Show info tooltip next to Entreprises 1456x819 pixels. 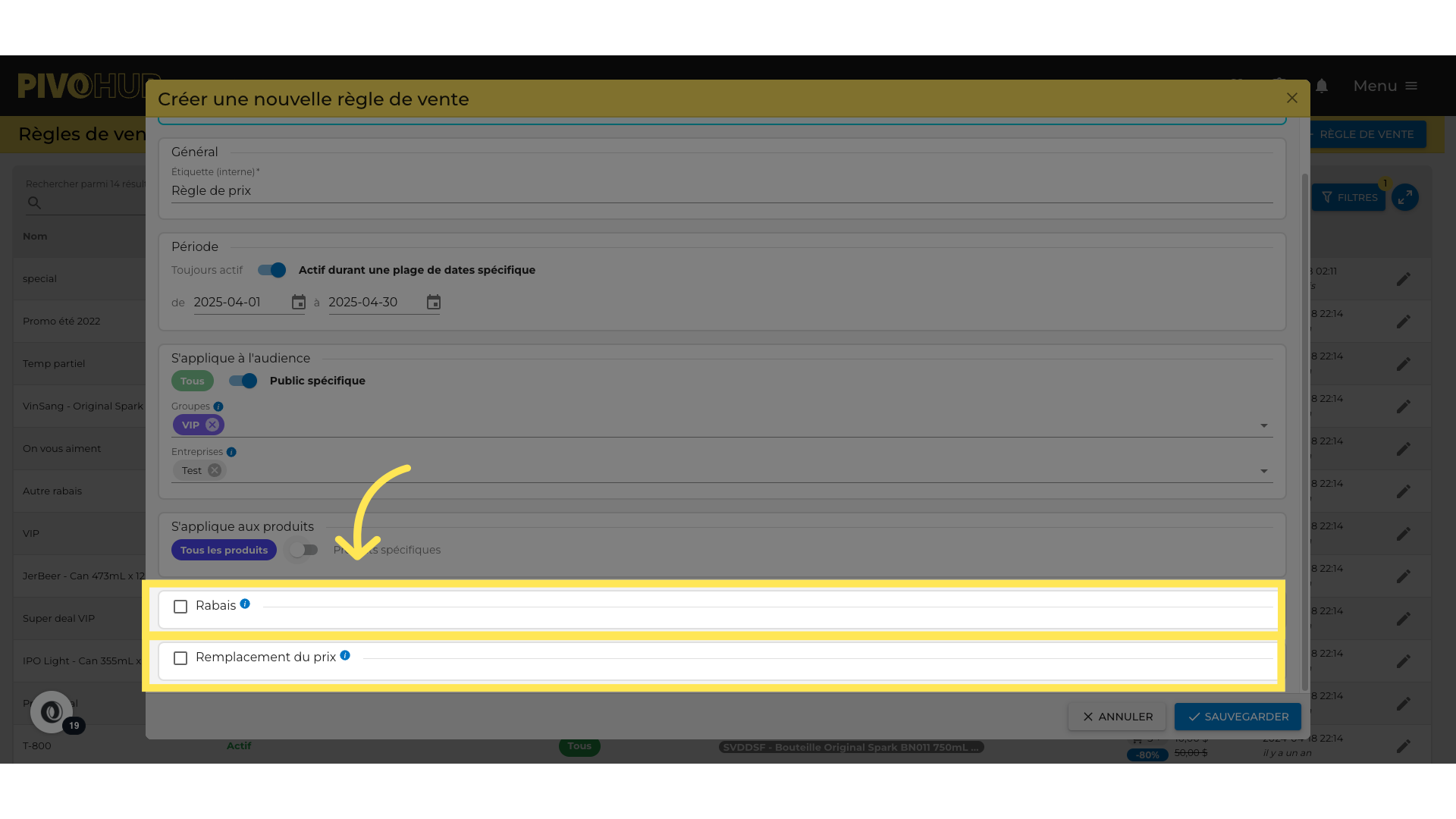[231, 452]
